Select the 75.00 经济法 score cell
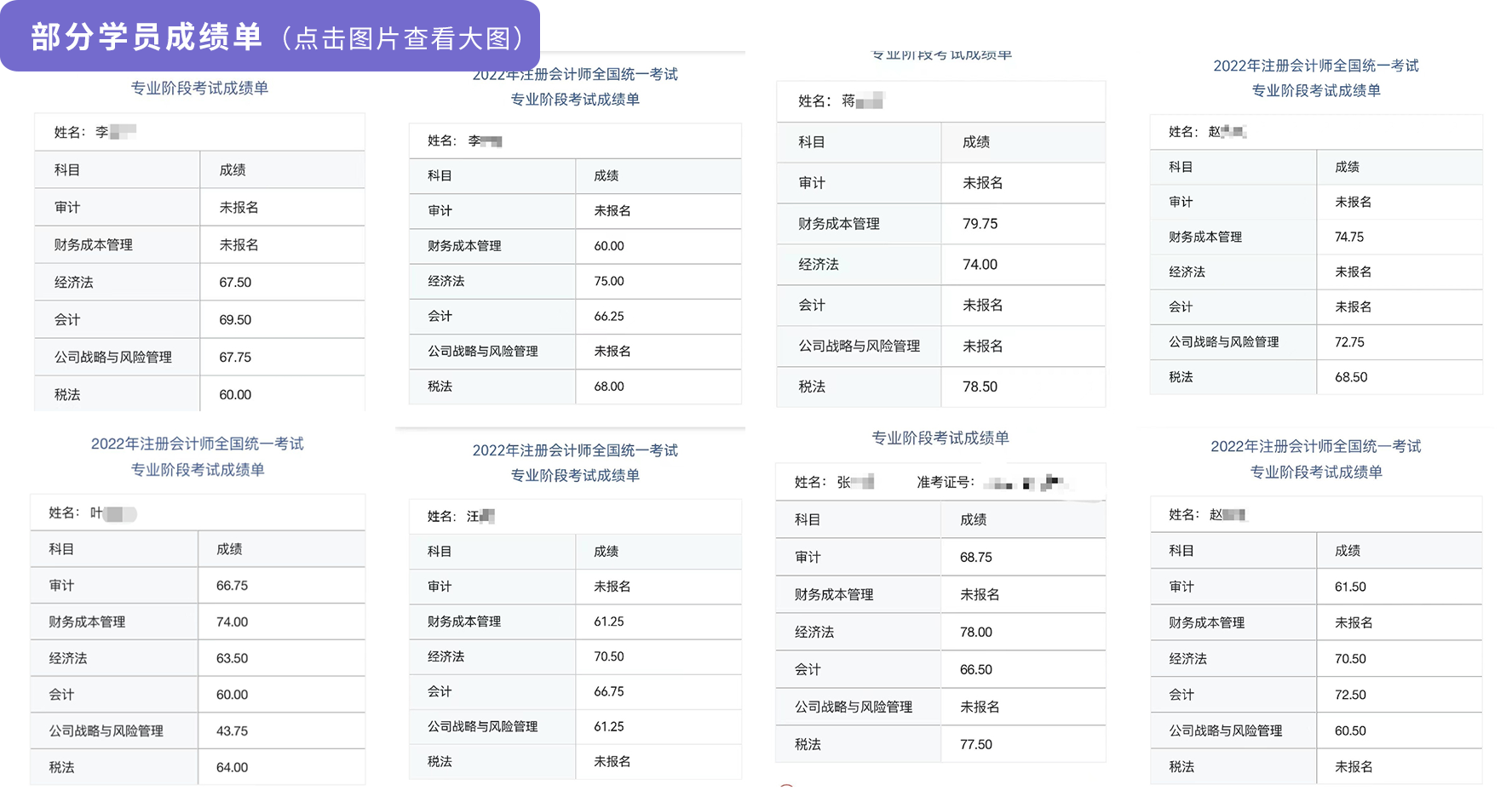Viewport: 1512px width, 802px height. coord(609,281)
